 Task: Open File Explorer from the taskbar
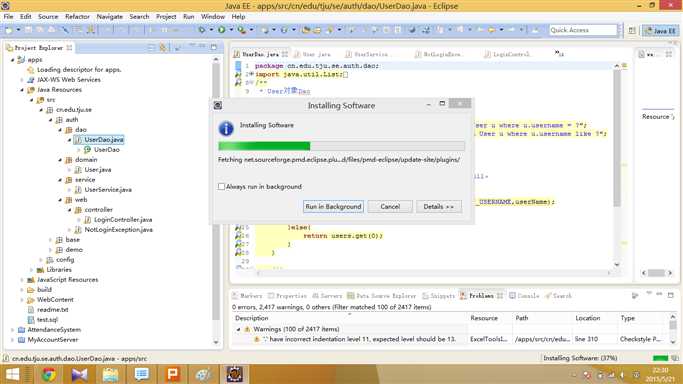(110, 374)
